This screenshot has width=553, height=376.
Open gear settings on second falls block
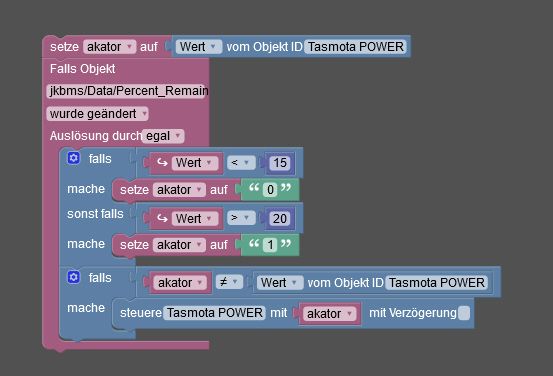[x=73, y=277]
